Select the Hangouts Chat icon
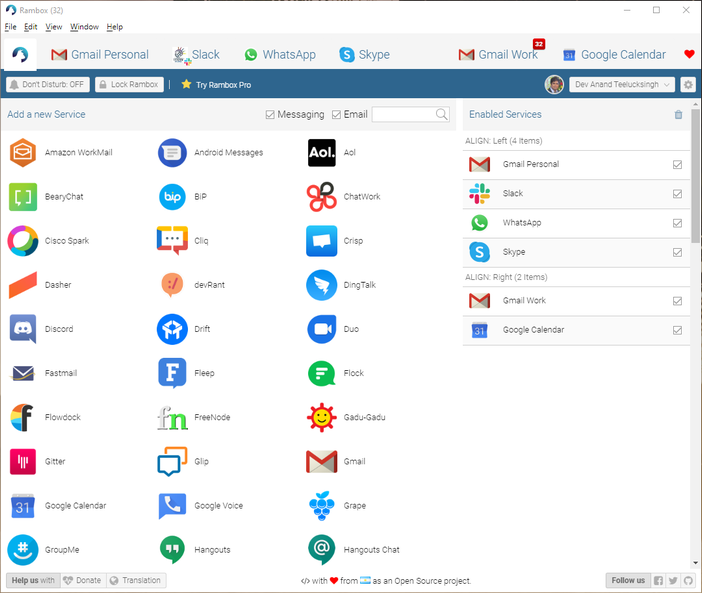This screenshot has width=702, height=593. pyautogui.click(x=321, y=549)
